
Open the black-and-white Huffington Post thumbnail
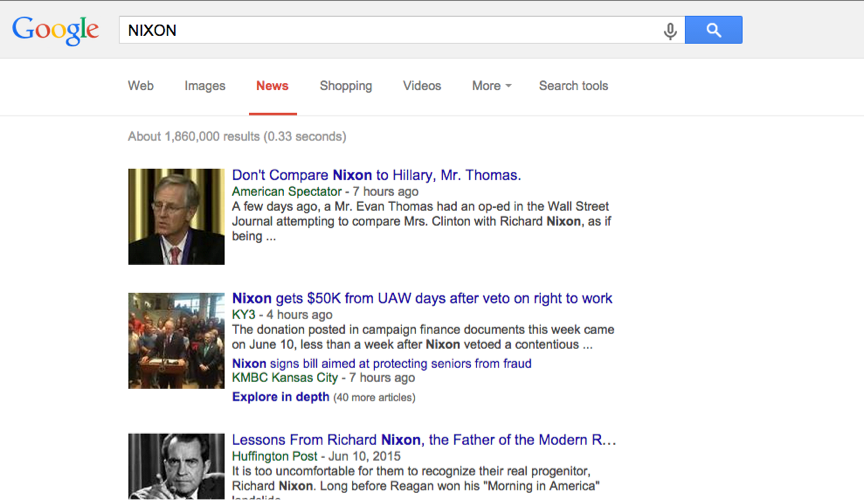pos(176,466)
